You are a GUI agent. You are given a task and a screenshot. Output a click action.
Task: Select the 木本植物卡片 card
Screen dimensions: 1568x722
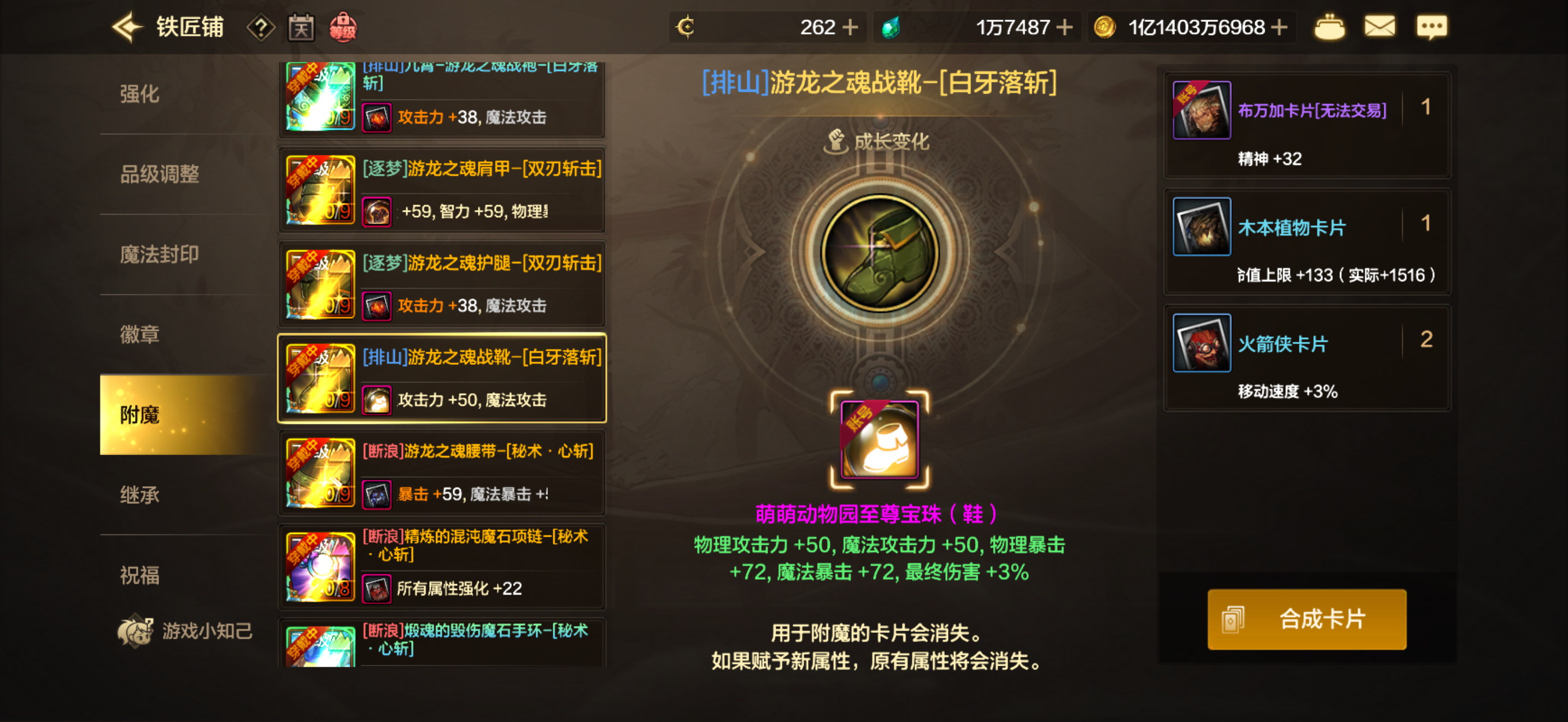coord(1307,242)
